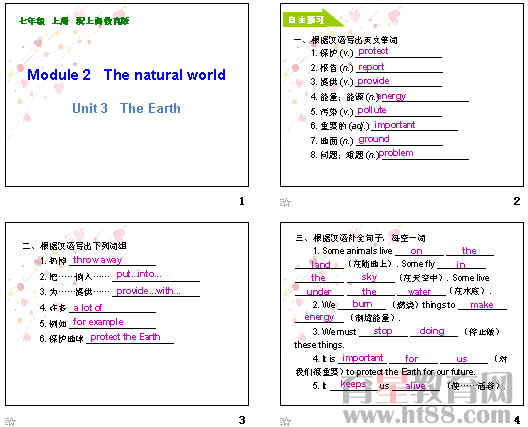Click the phrase "a lot of" on slide 3
Screen dimensions: 528x427
point(88,307)
